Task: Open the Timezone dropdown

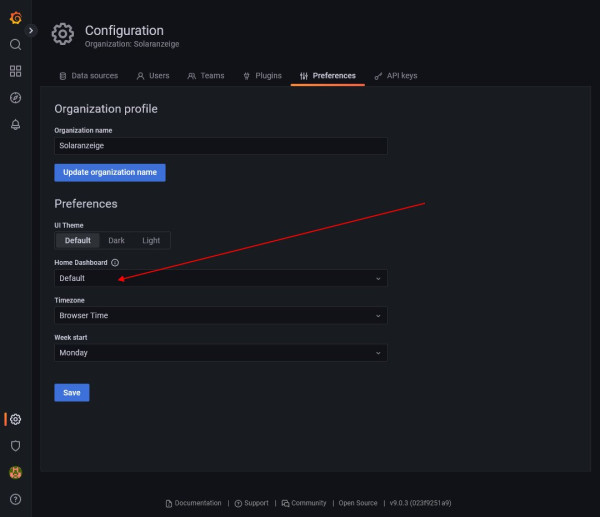Action: [220, 315]
